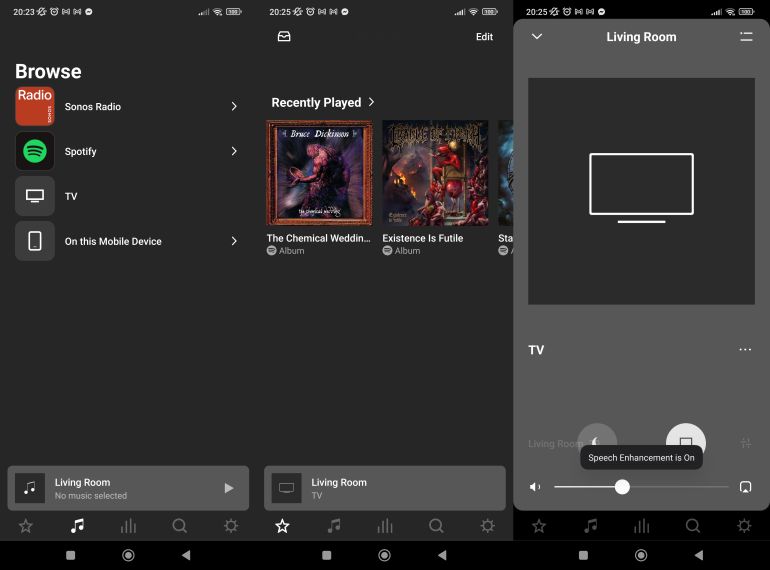Switch to My Sonos star tab on Browse screen
770x570 pixels.
coord(26,526)
